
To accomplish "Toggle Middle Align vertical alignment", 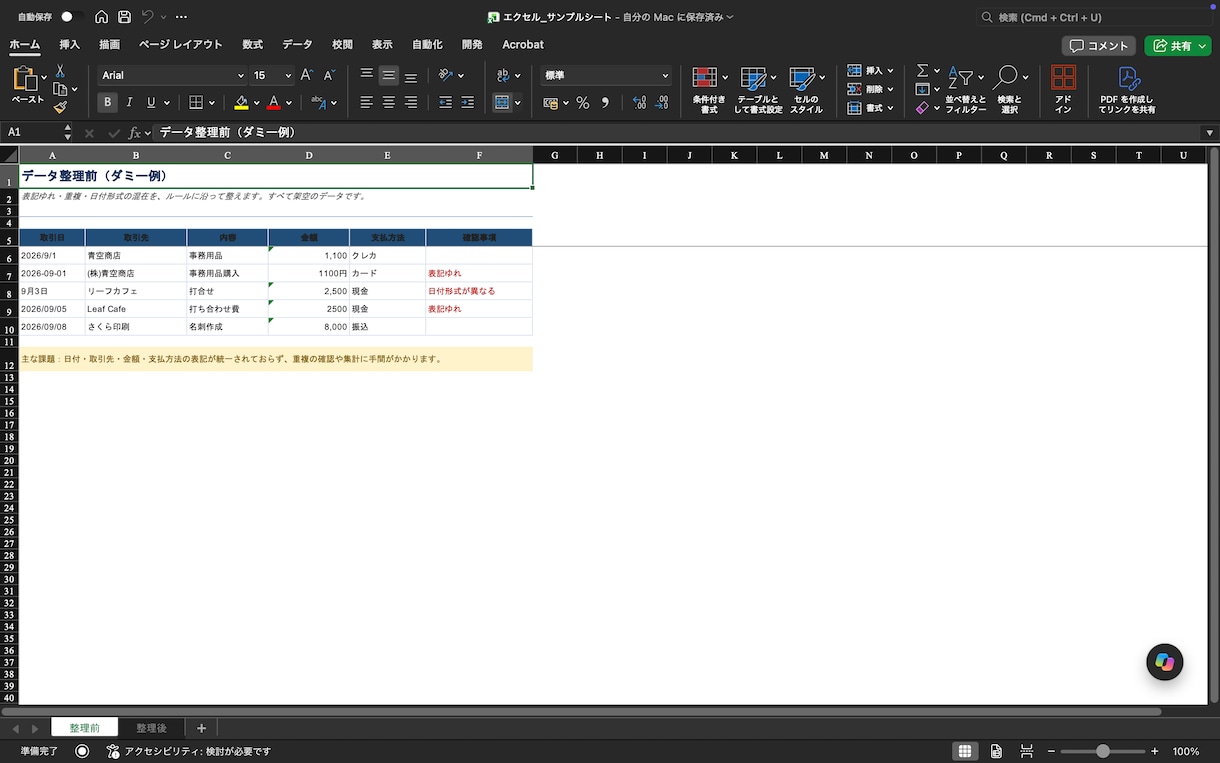I will (389, 75).
